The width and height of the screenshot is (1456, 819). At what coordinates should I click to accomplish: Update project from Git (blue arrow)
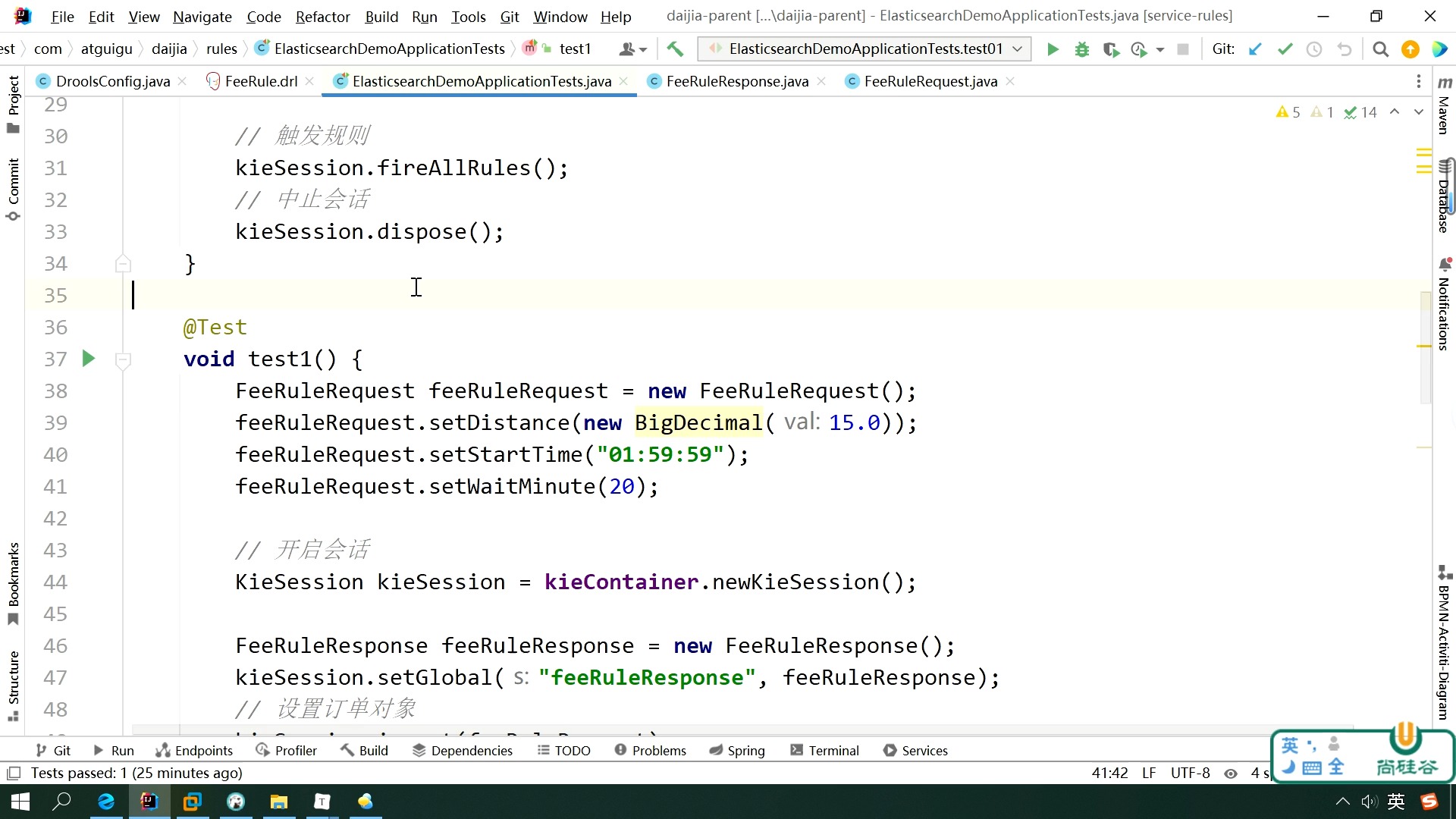pyautogui.click(x=1255, y=49)
